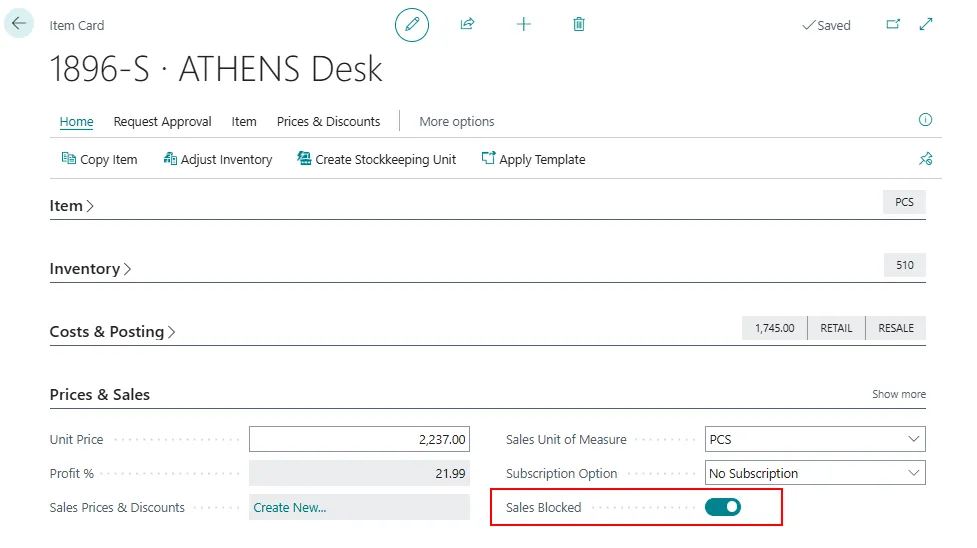This screenshot has width=977, height=548.
Task: Expand the Costs & Posting FastTab
Action: point(112,332)
